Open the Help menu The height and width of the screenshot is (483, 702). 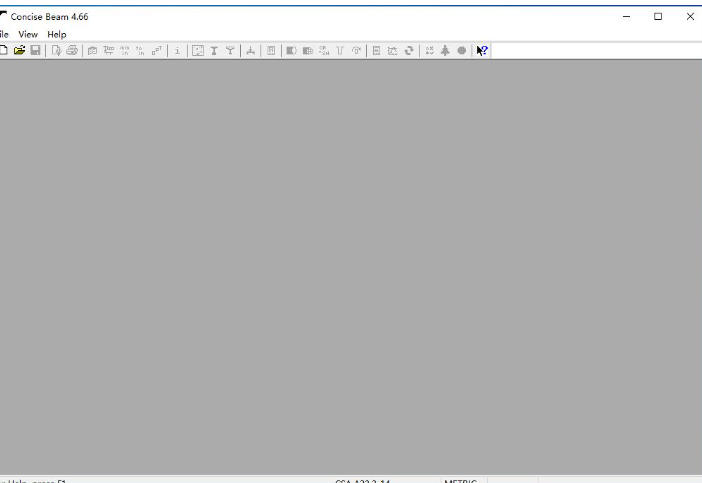click(x=56, y=34)
